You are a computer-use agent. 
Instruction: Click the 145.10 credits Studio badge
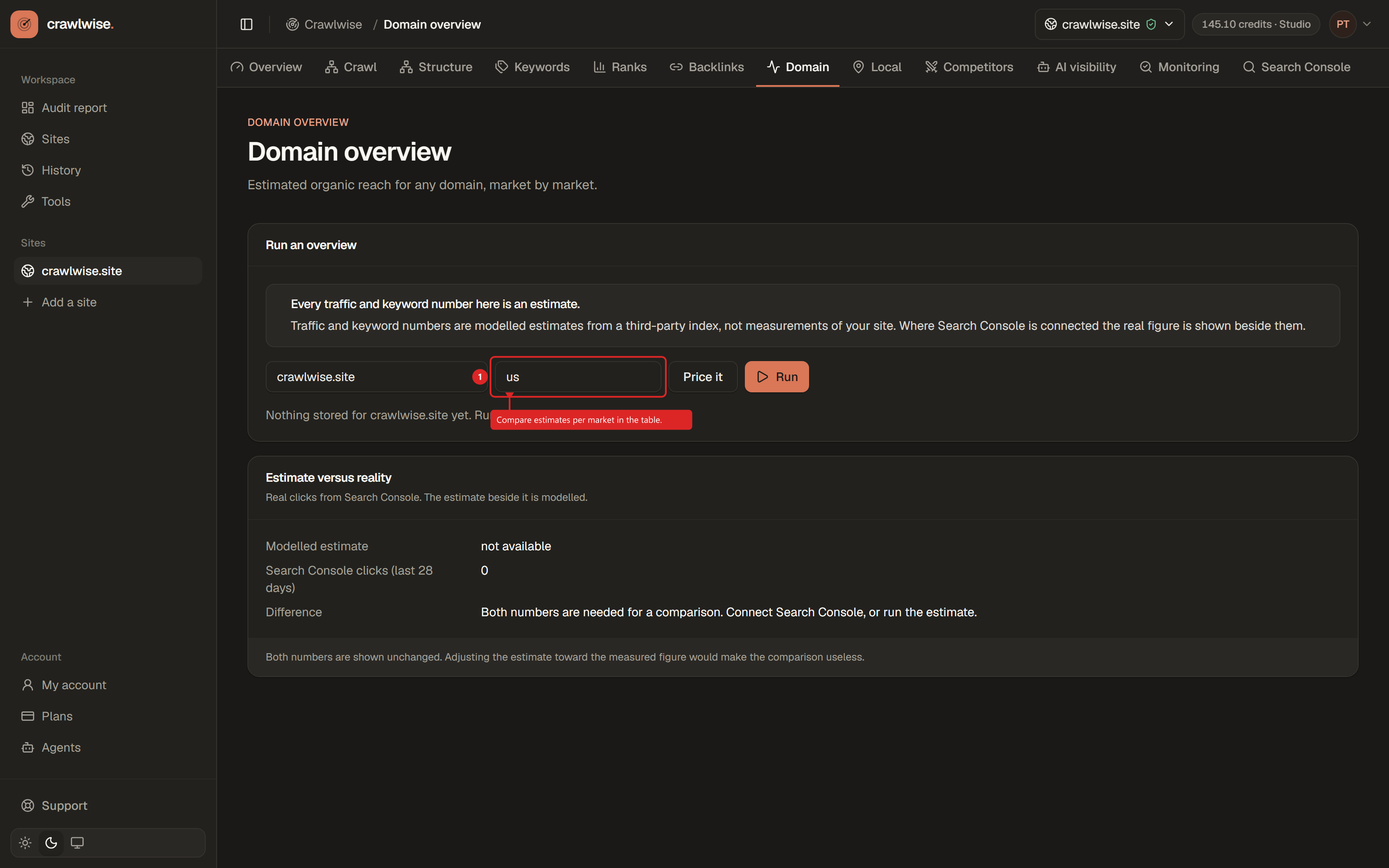pyautogui.click(x=1256, y=24)
